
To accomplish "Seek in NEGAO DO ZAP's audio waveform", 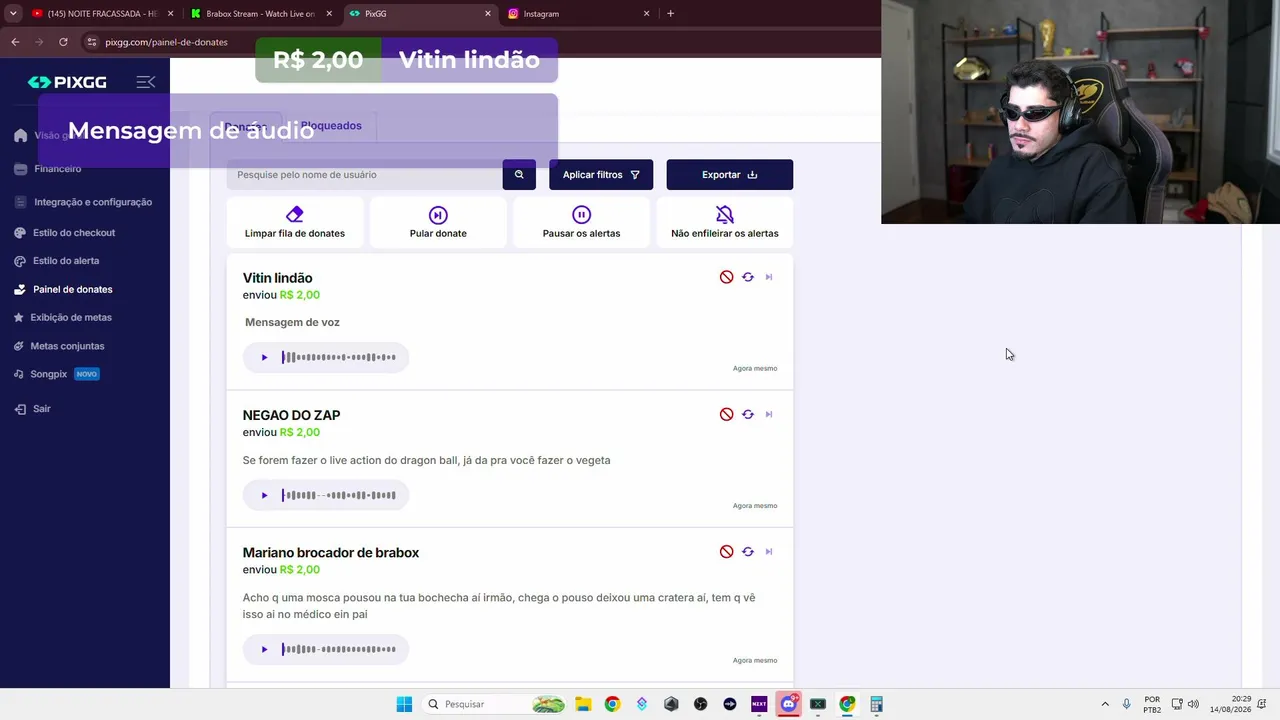I will tap(339, 495).
